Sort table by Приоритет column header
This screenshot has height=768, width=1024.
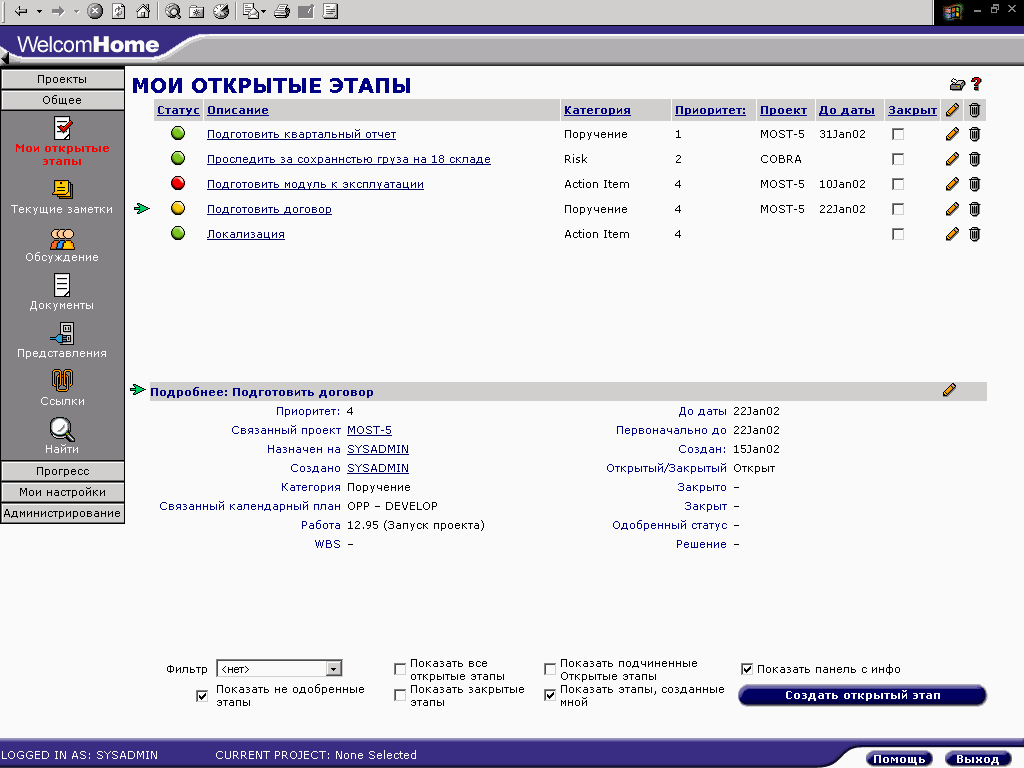coord(710,110)
